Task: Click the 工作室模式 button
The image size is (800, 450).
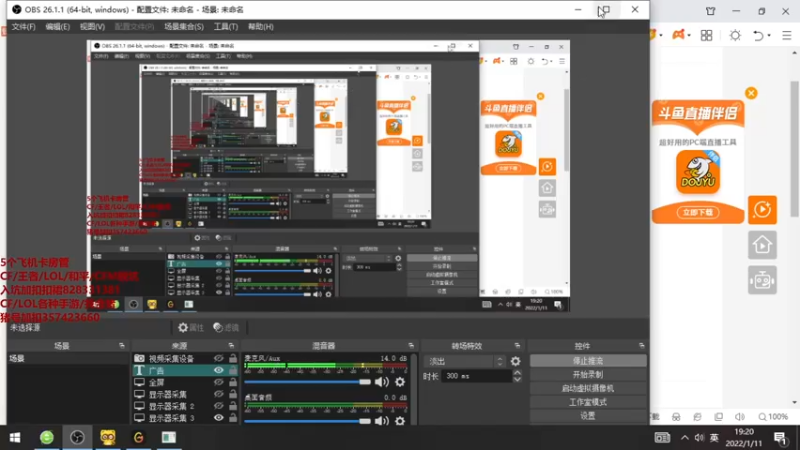Action: click(588, 402)
